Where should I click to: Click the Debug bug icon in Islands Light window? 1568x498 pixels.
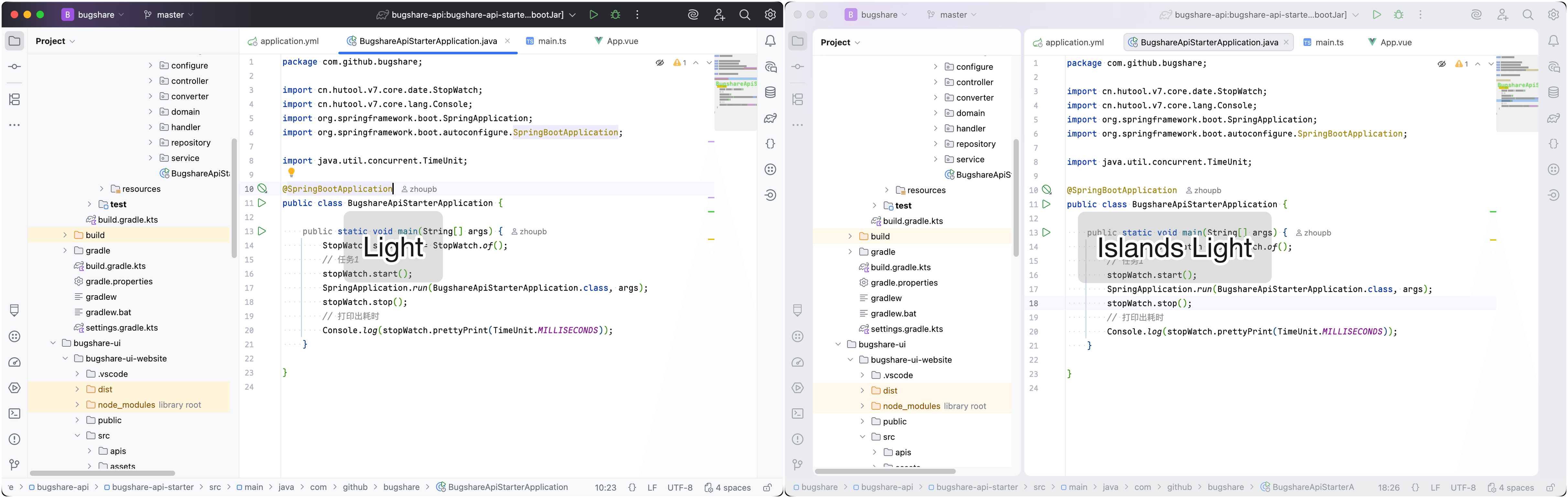click(1399, 15)
